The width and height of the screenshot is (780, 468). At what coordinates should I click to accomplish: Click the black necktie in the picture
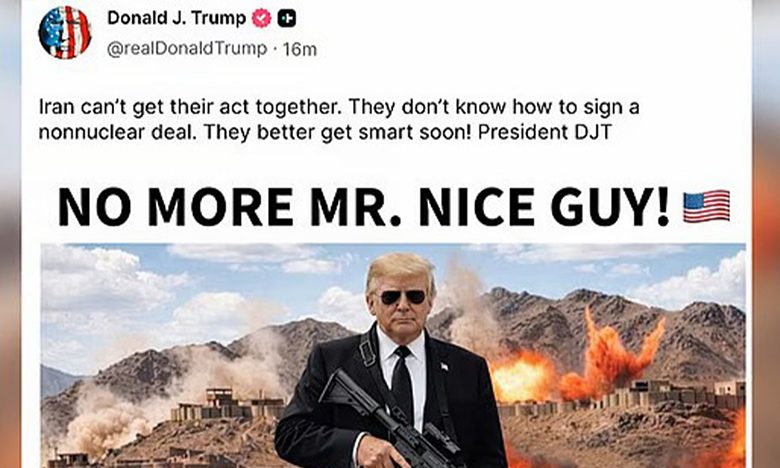[x=402, y=383]
